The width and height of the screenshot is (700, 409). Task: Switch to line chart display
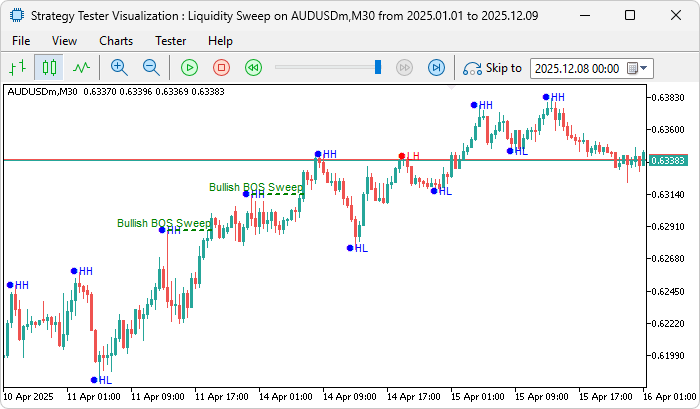[x=81, y=67]
